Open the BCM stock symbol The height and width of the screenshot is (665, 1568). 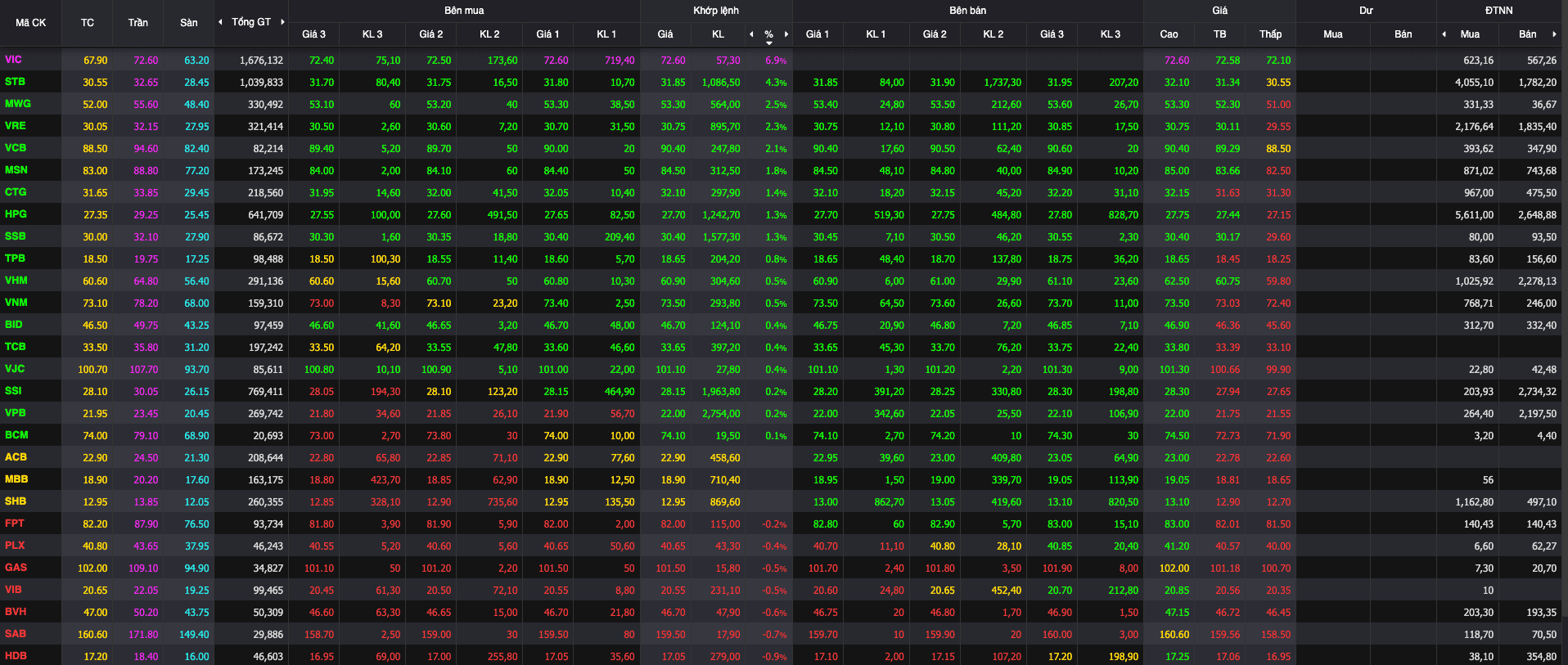tap(16, 435)
